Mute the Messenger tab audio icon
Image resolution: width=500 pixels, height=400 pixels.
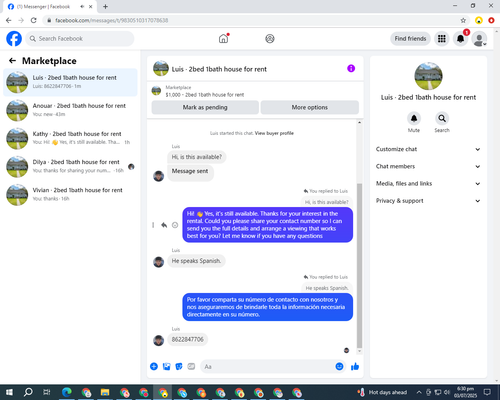tap(82, 6)
